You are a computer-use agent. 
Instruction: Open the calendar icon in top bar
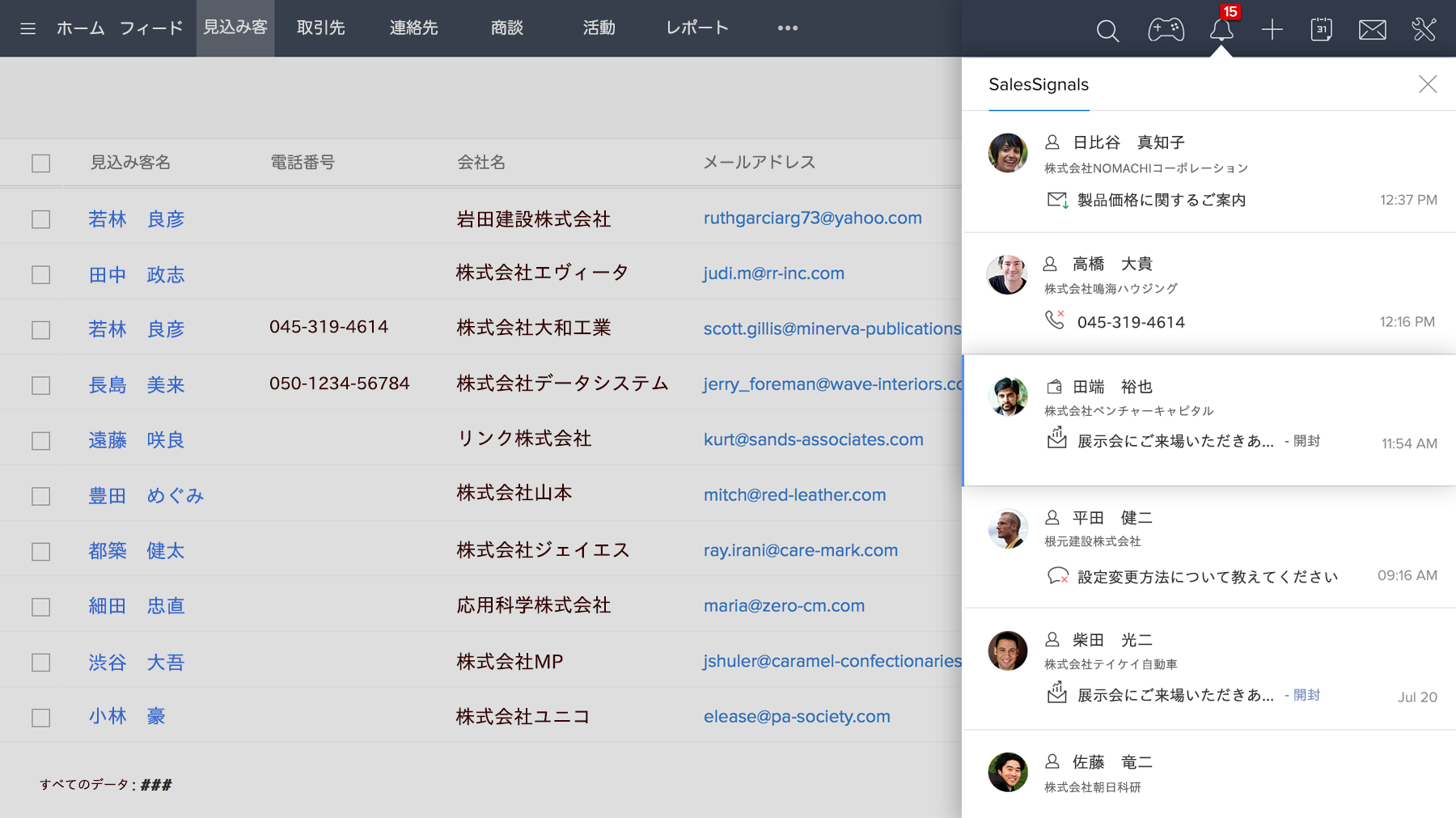coord(1321,30)
